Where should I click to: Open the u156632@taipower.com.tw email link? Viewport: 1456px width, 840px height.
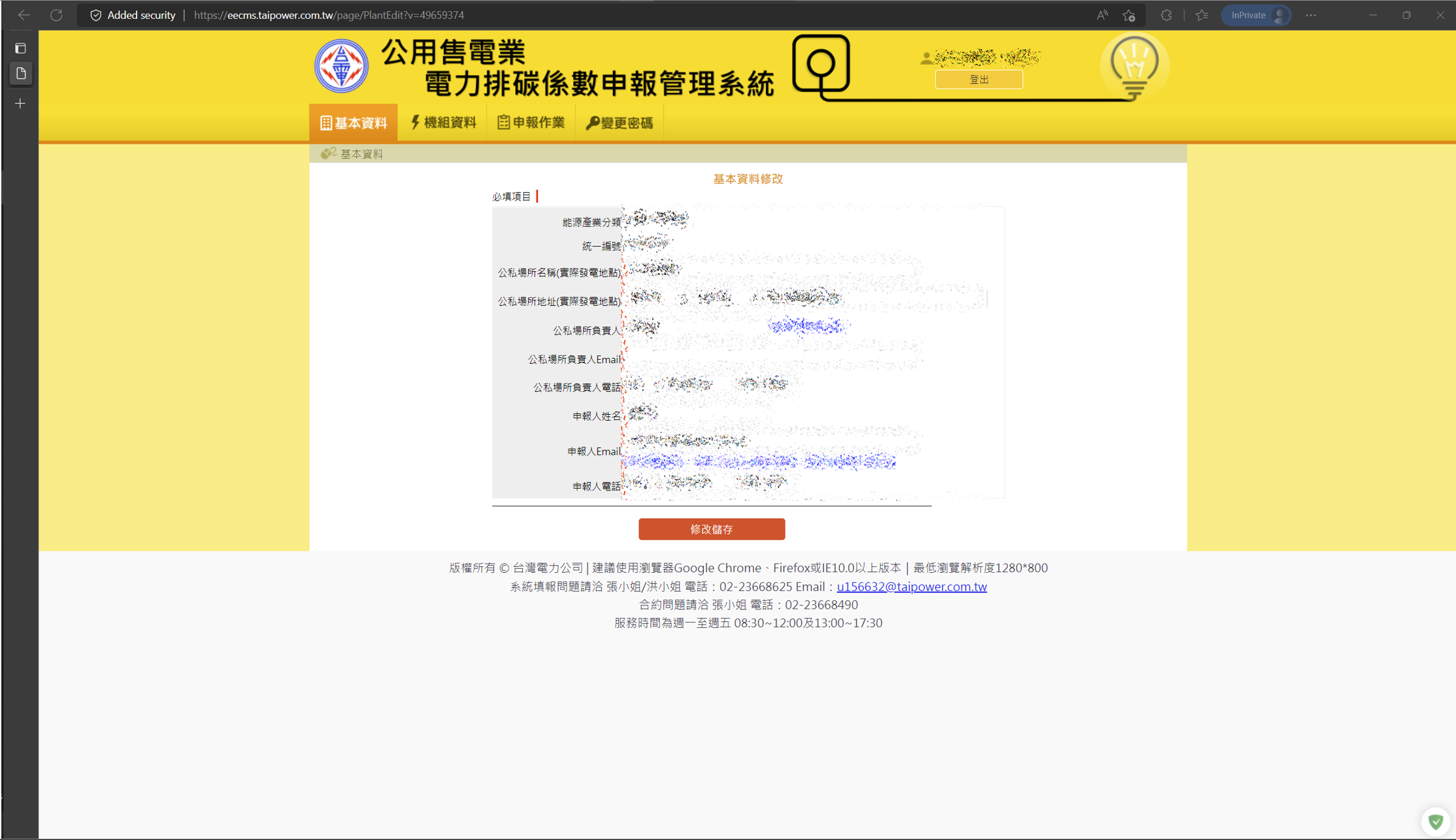coord(912,587)
